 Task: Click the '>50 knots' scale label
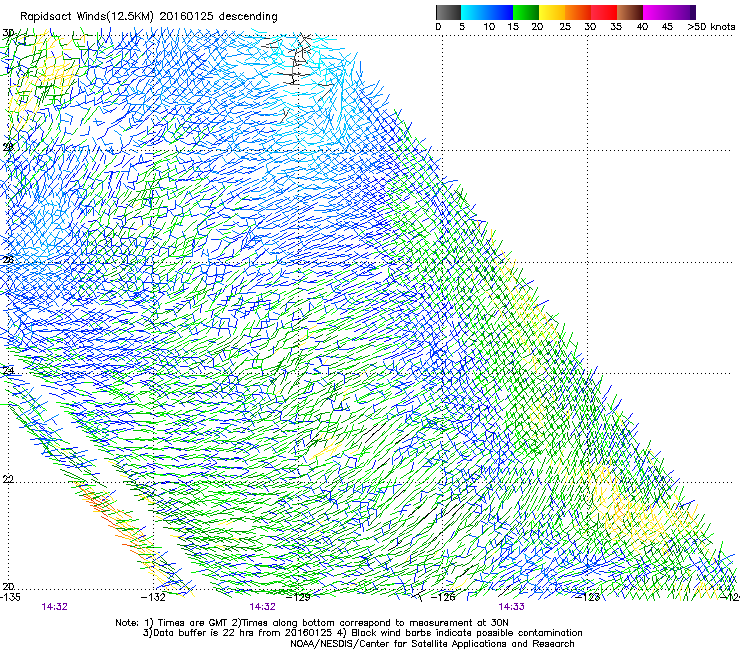pos(711,27)
